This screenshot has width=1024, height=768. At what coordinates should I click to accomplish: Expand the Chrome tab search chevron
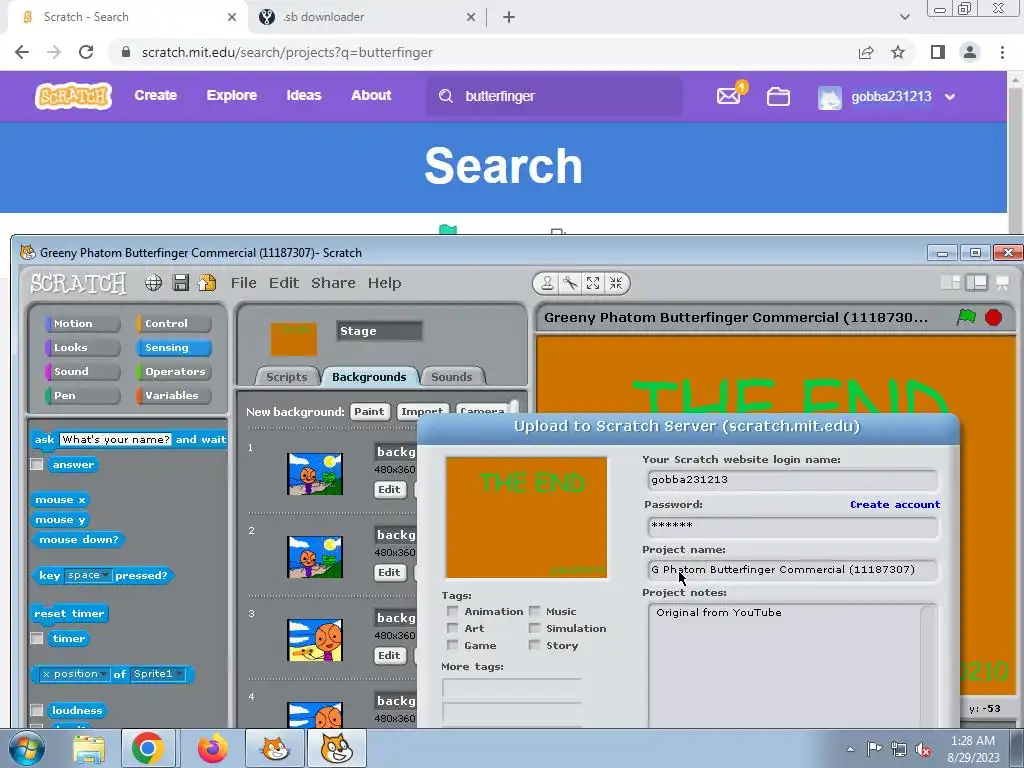pyautogui.click(x=904, y=17)
